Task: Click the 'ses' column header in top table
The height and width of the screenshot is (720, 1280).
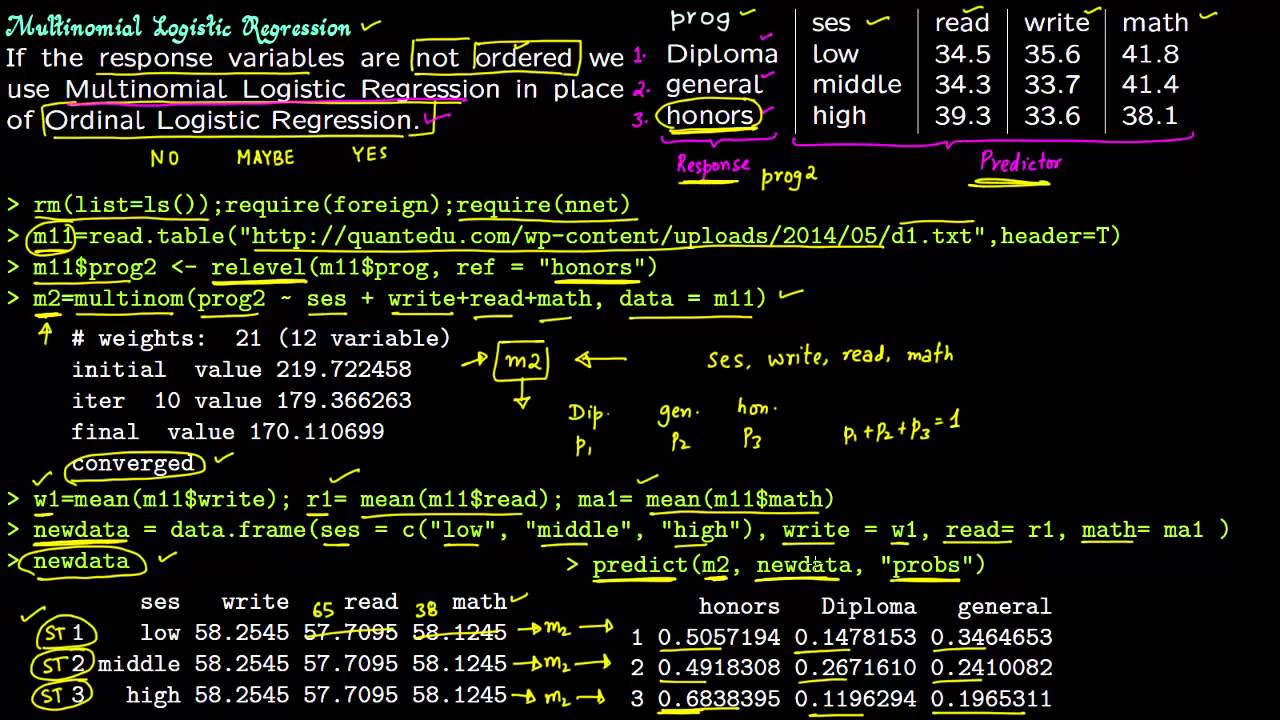Action: (831, 23)
